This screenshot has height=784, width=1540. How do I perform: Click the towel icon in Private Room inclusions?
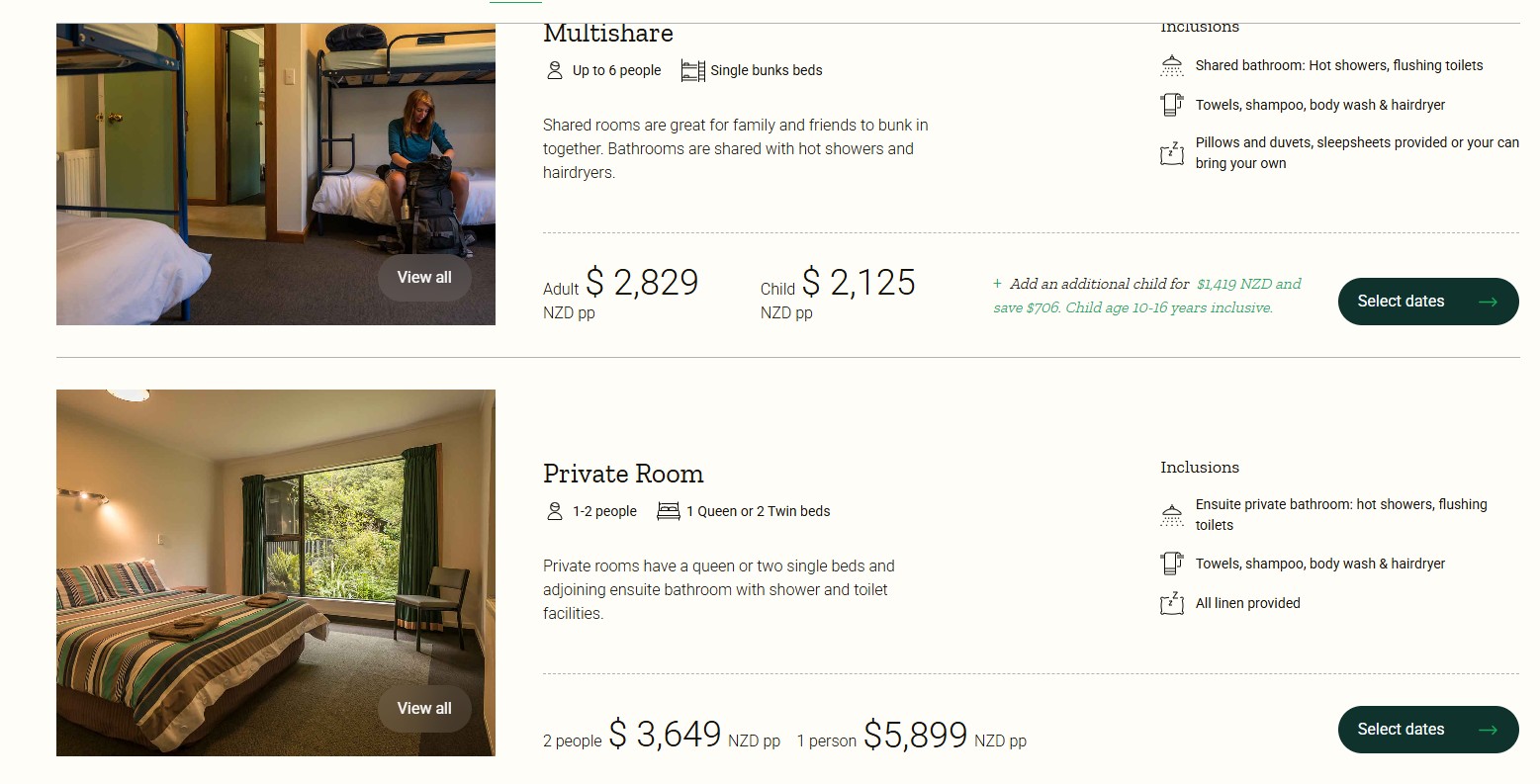point(1171,564)
